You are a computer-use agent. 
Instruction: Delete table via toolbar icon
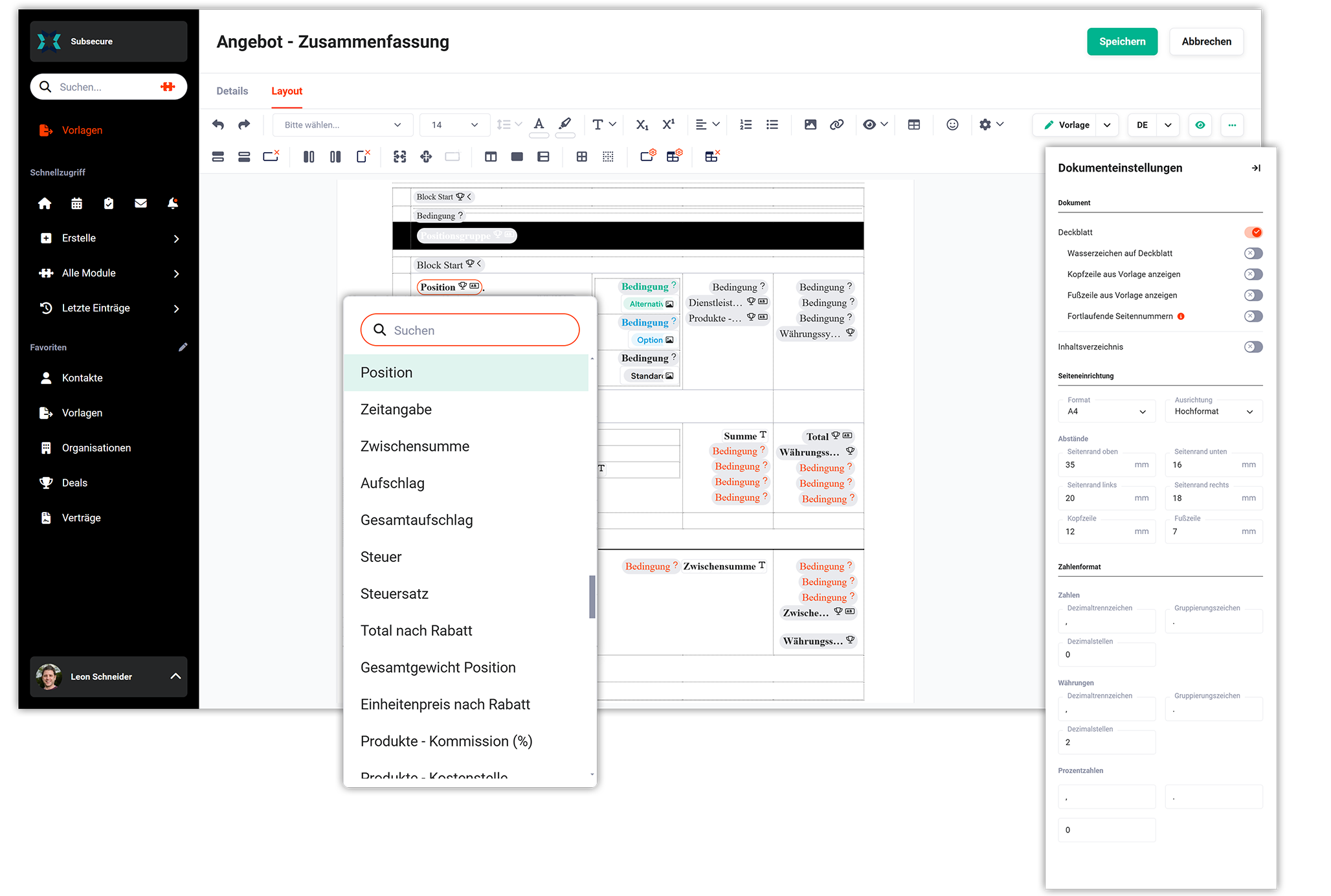click(x=712, y=156)
